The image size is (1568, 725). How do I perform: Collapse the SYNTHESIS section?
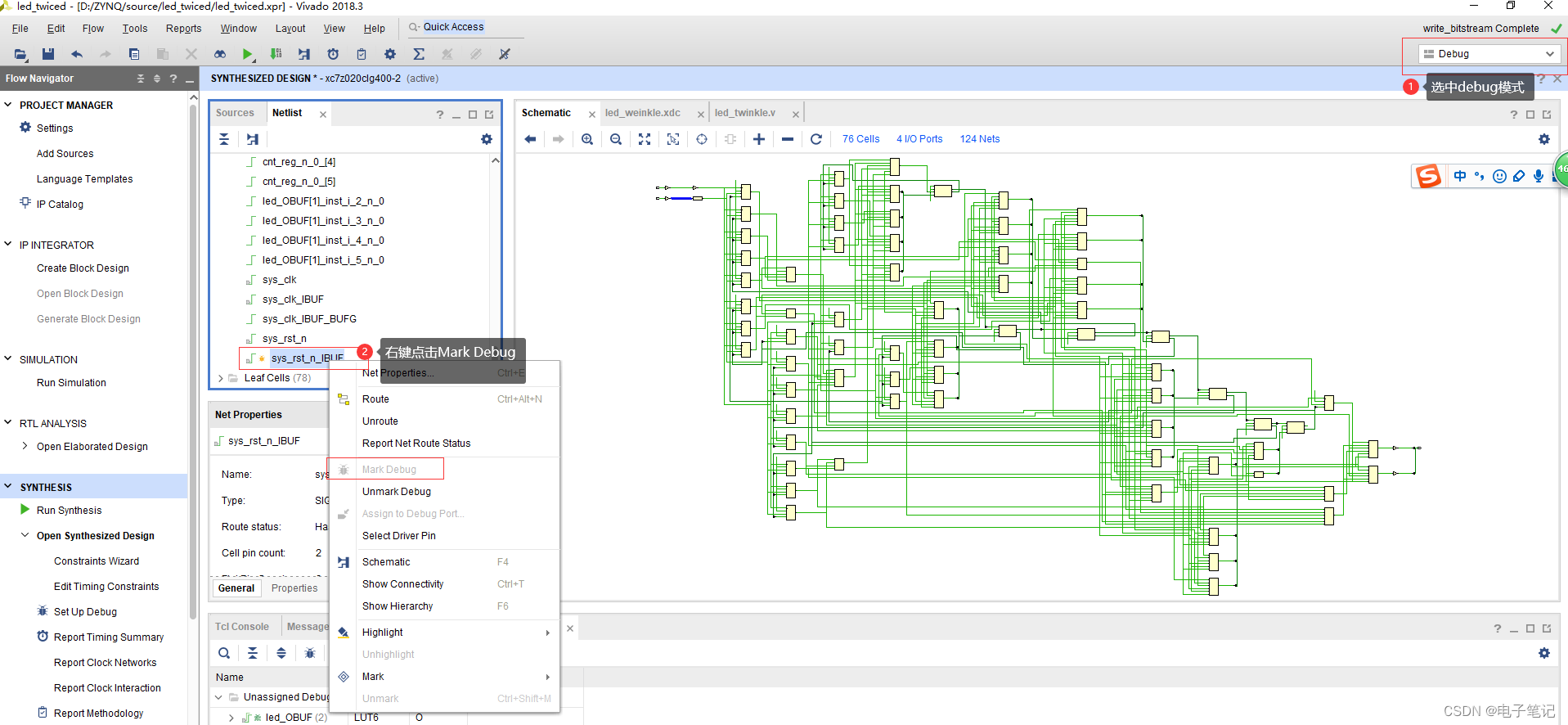8,487
